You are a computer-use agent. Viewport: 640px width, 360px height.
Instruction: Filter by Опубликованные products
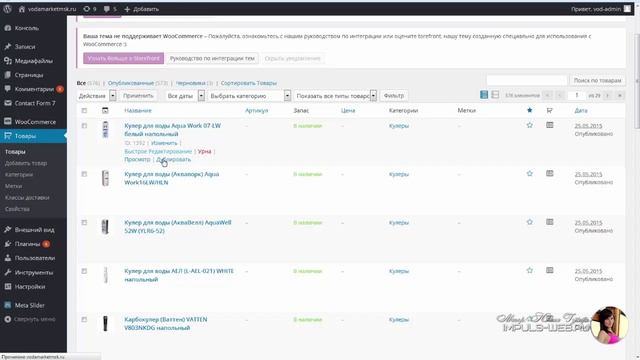click(131, 83)
